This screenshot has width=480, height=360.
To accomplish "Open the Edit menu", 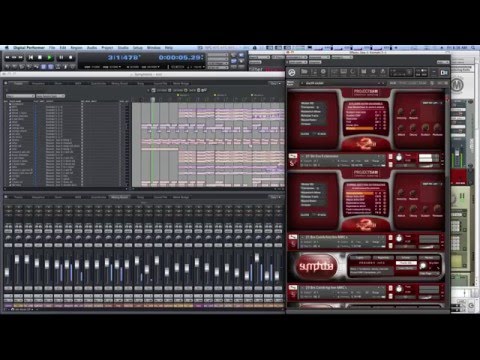I will point(63,48).
